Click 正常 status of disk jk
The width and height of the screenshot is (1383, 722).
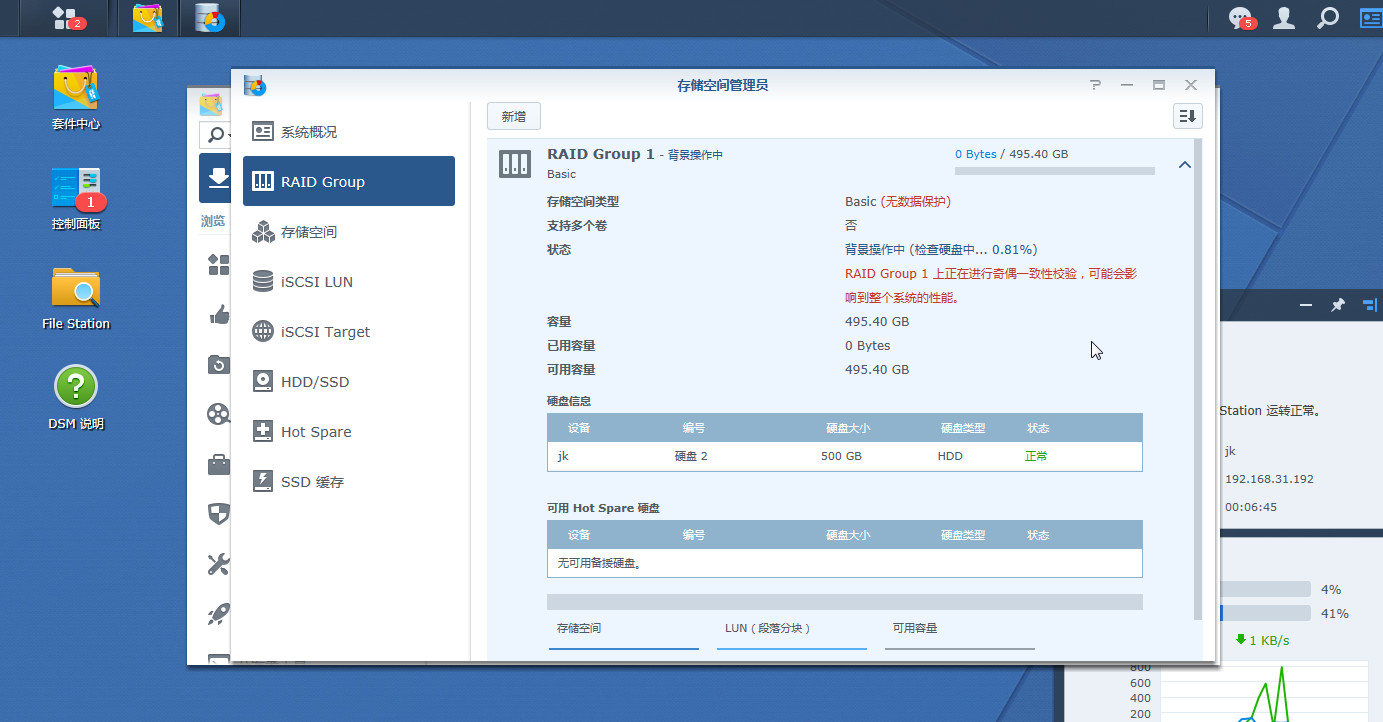(1036, 456)
